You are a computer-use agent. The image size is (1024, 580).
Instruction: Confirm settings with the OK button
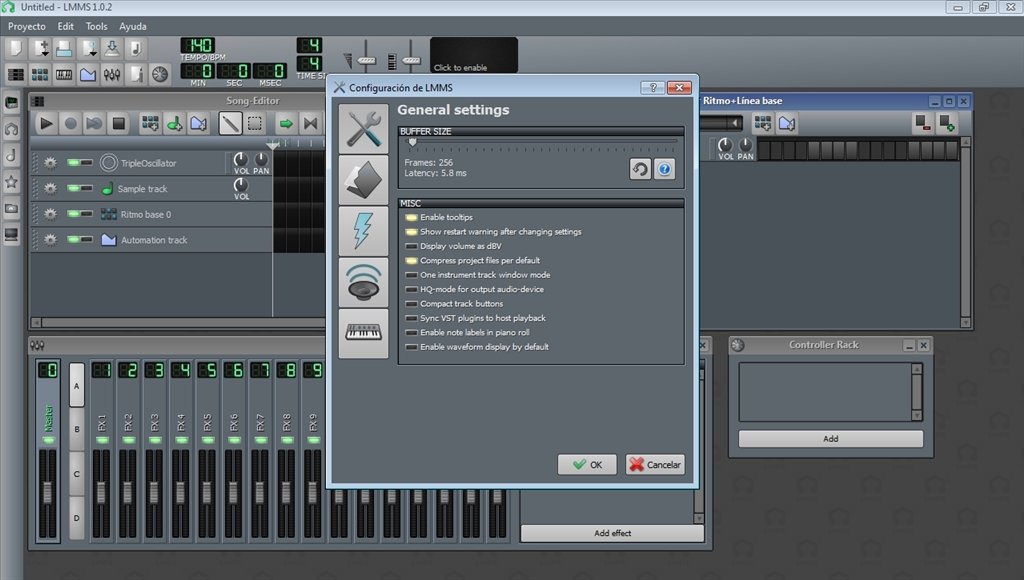click(587, 464)
